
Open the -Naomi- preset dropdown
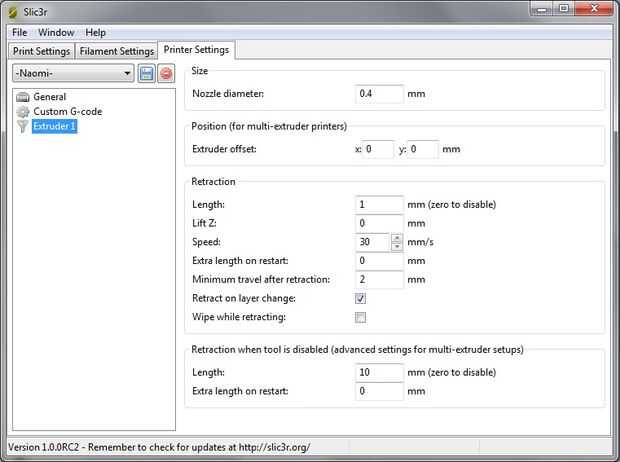pyautogui.click(x=73, y=74)
